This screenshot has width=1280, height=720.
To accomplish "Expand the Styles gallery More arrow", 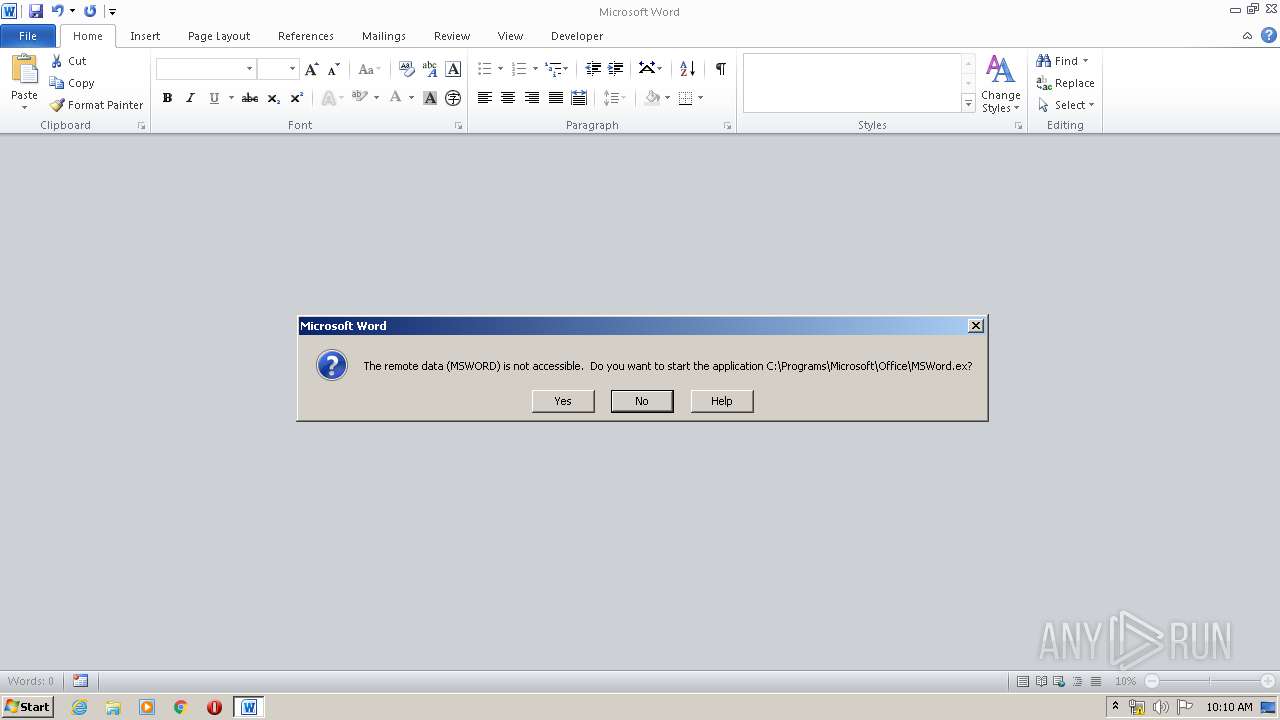I will [x=968, y=104].
